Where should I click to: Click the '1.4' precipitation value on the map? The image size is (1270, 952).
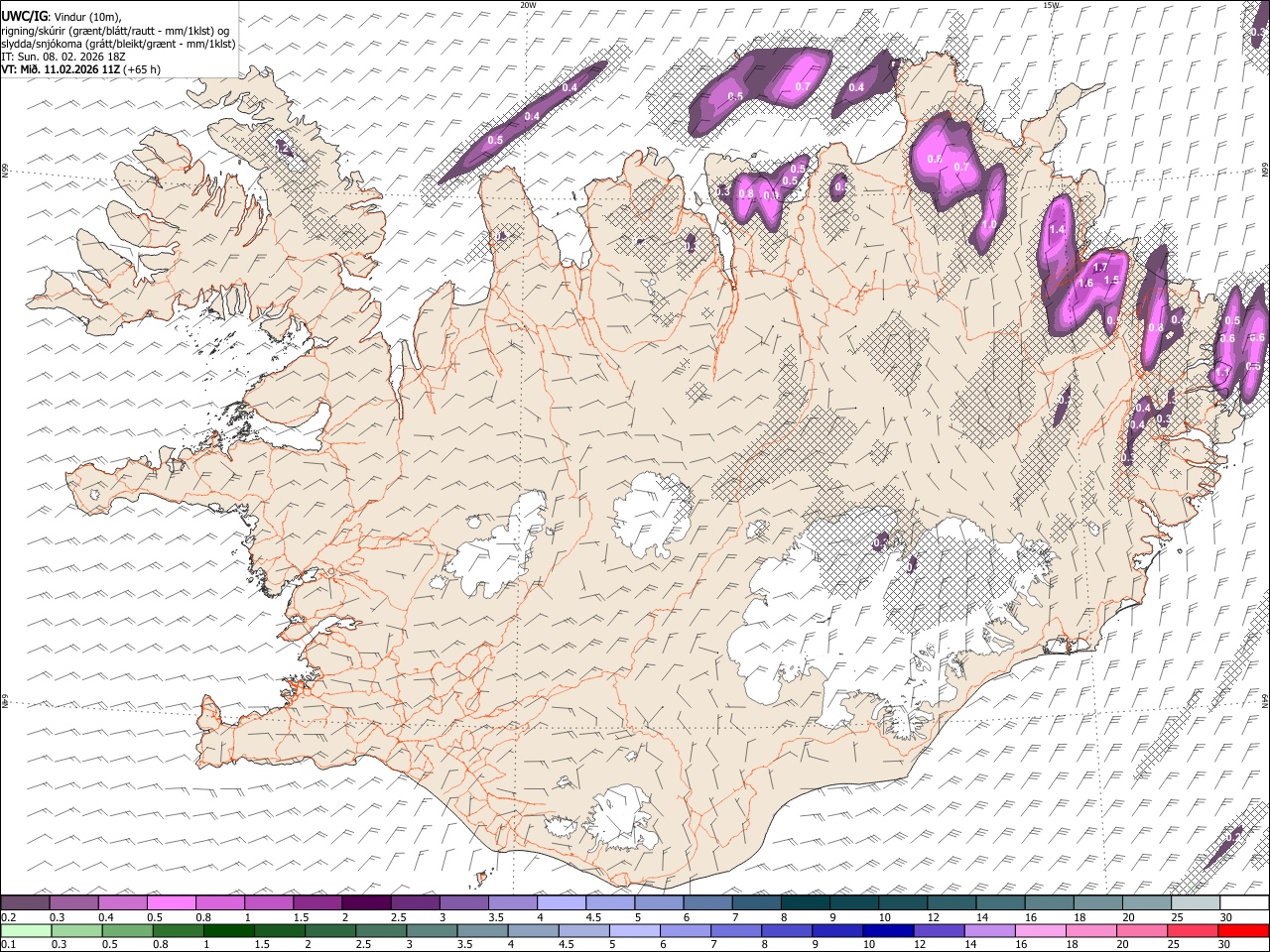pyautogui.click(x=1057, y=230)
